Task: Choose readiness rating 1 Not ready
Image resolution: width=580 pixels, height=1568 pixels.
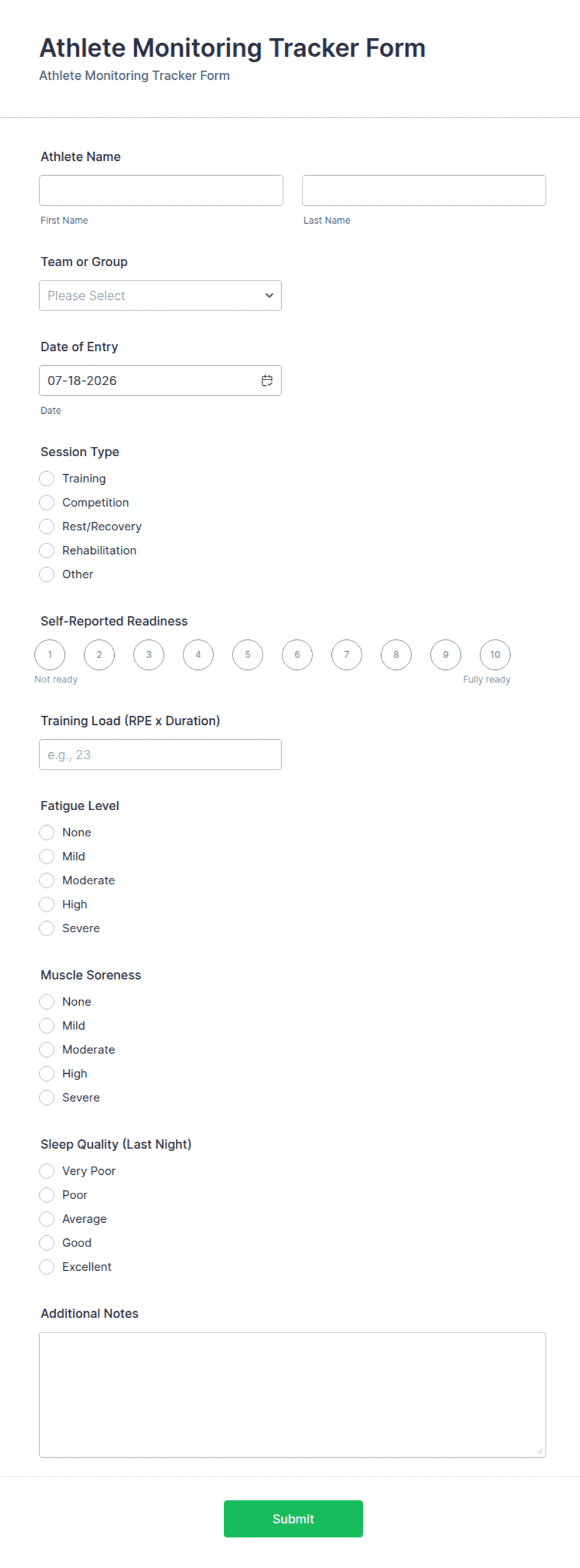Action: (50, 655)
